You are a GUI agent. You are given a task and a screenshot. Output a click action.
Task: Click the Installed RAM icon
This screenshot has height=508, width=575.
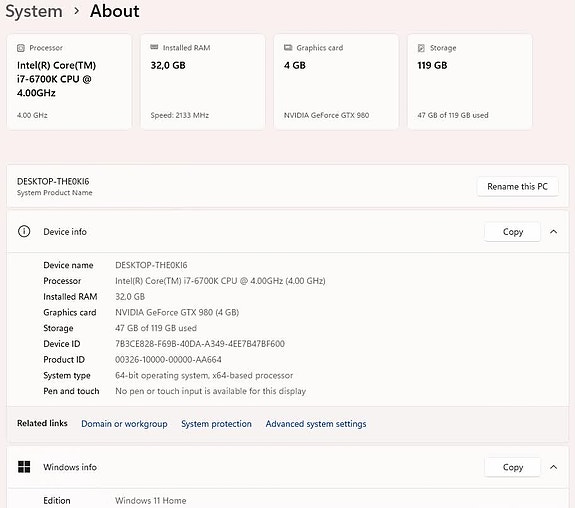pyautogui.click(x=154, y=47)
